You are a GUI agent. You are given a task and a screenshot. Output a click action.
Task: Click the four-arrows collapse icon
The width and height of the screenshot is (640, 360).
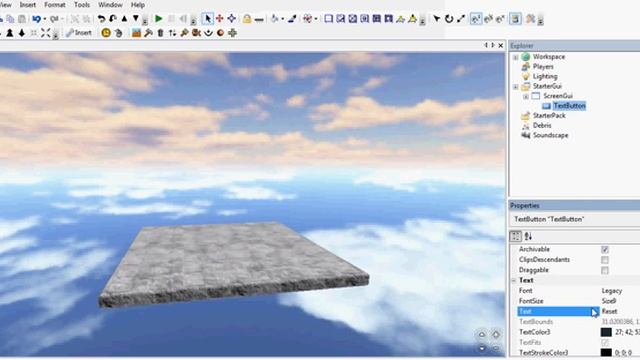(x=45, y=33)
